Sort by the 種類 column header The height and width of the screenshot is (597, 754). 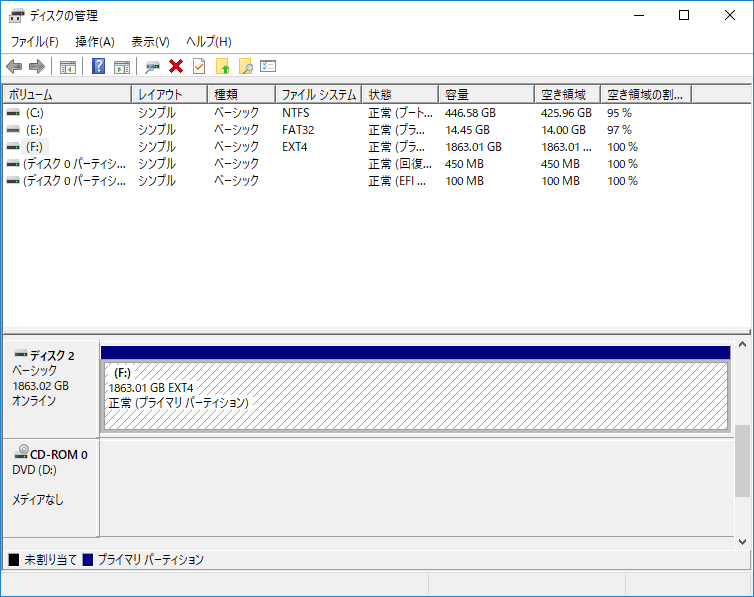[x=242, y=94]
